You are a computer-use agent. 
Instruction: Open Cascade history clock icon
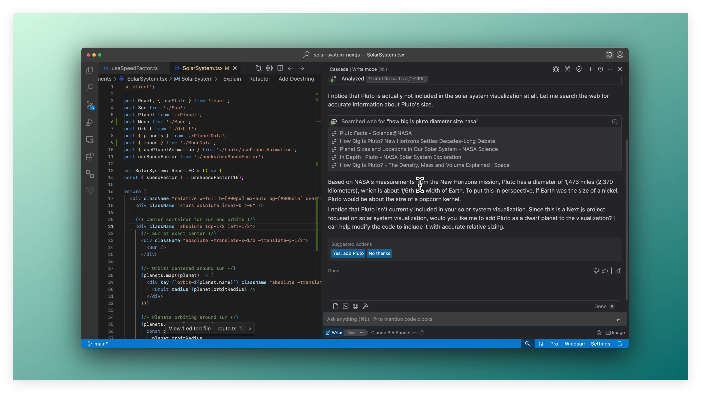tap(600, 69)
